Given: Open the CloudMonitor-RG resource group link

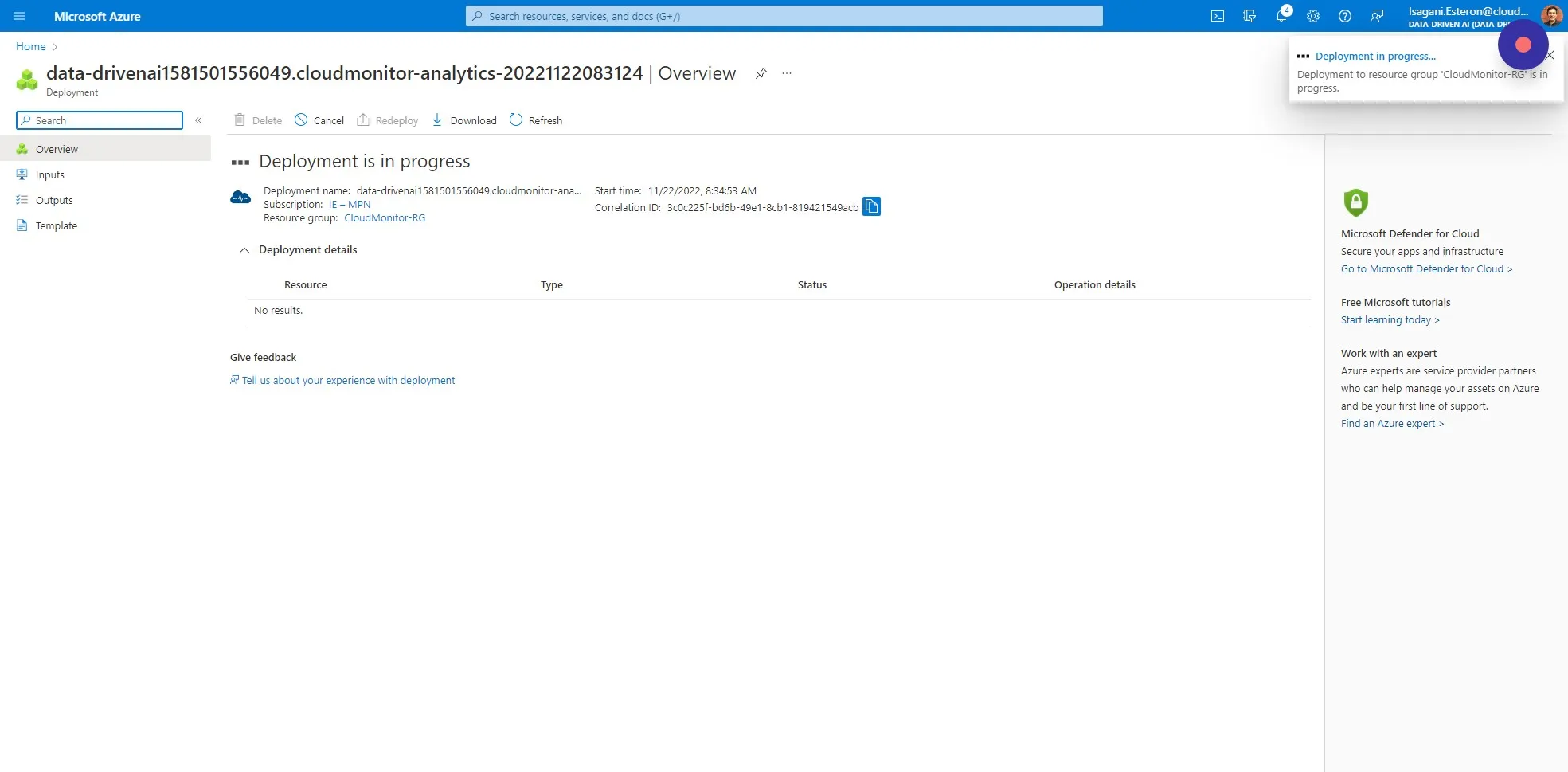Looking at the screenshot, I should click(385, 217).
